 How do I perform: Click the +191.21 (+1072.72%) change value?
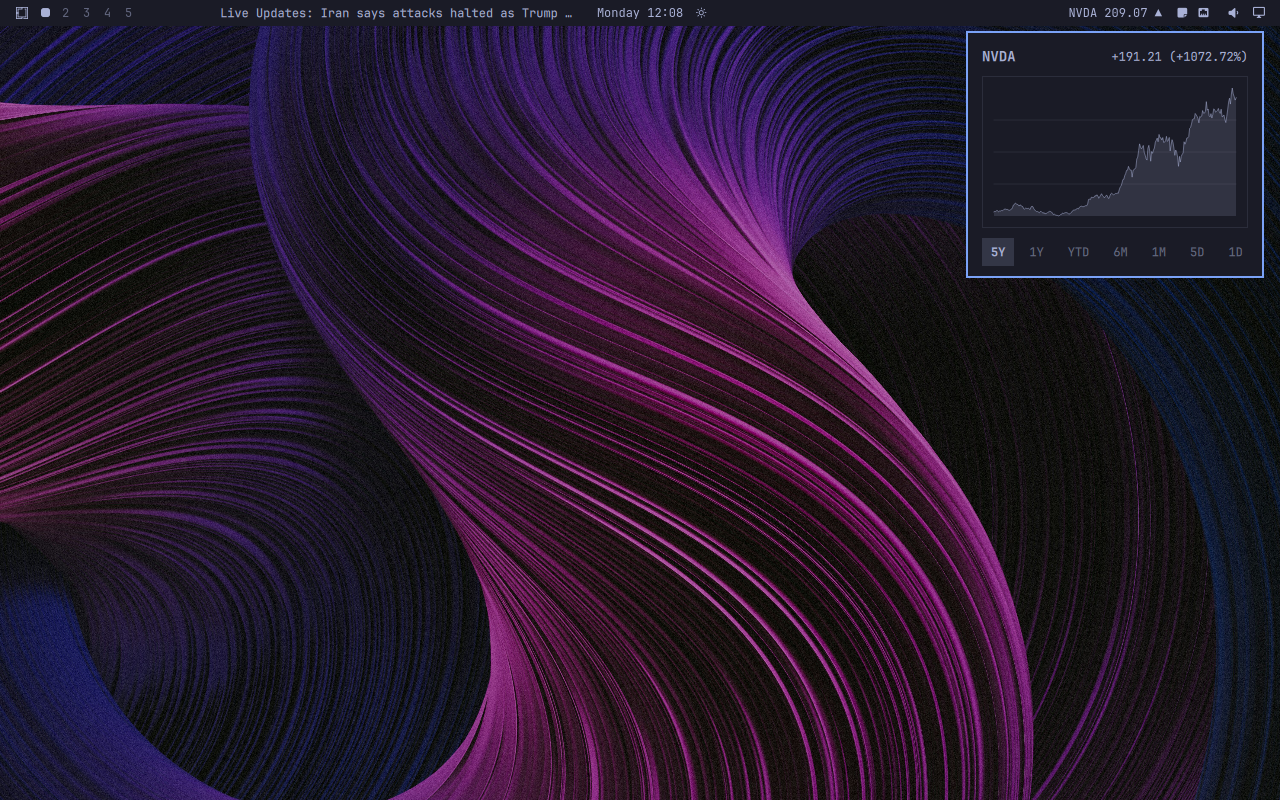click(x=1179, y=57)
